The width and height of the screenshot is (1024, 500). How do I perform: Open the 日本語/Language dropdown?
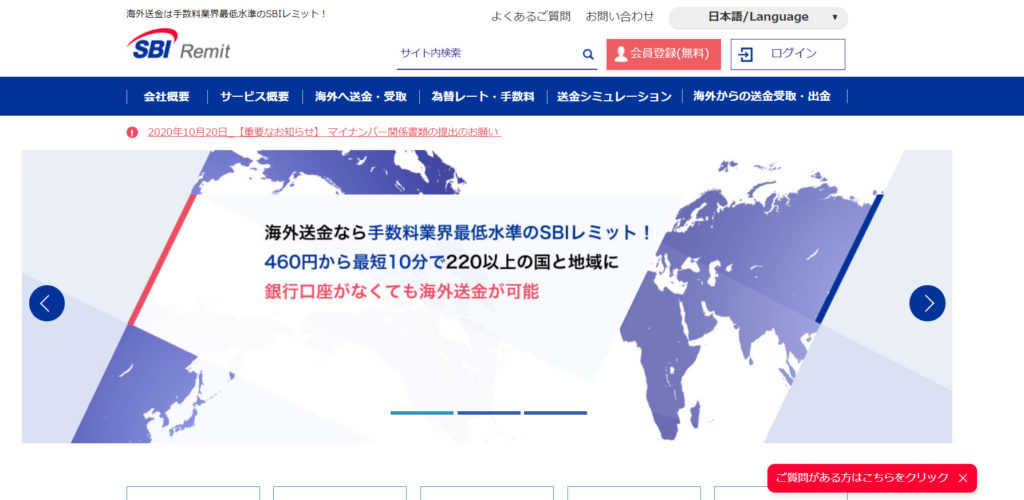[758, 18]
